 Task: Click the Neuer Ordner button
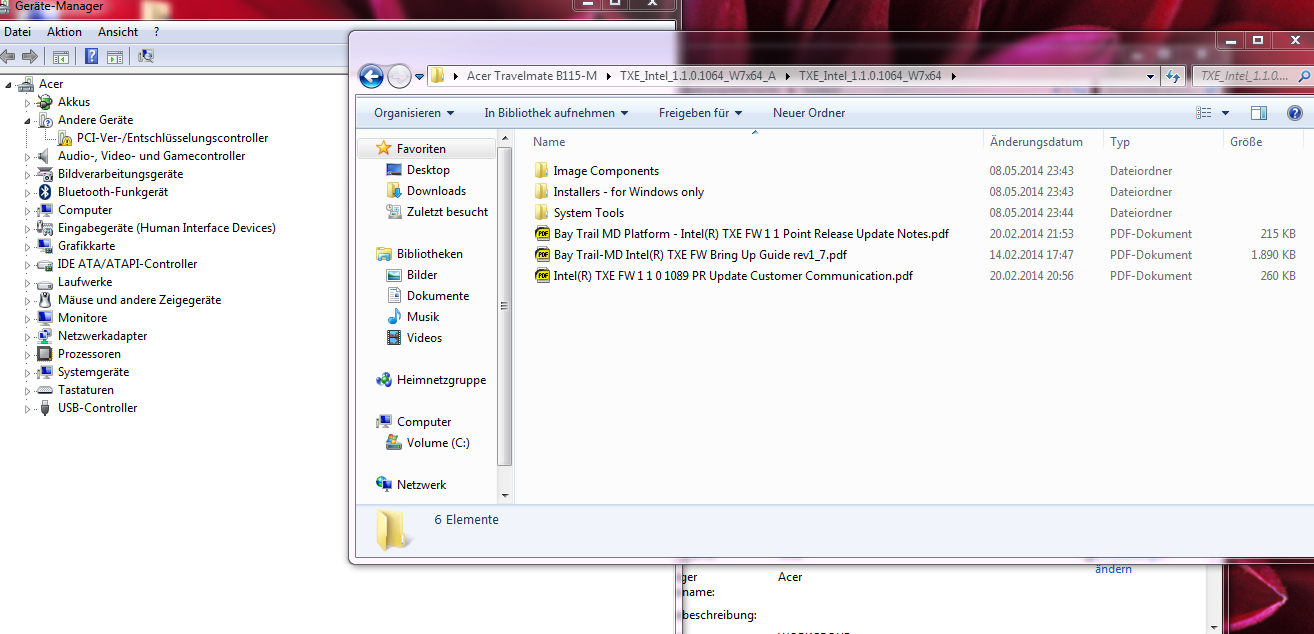pos(809,113)
